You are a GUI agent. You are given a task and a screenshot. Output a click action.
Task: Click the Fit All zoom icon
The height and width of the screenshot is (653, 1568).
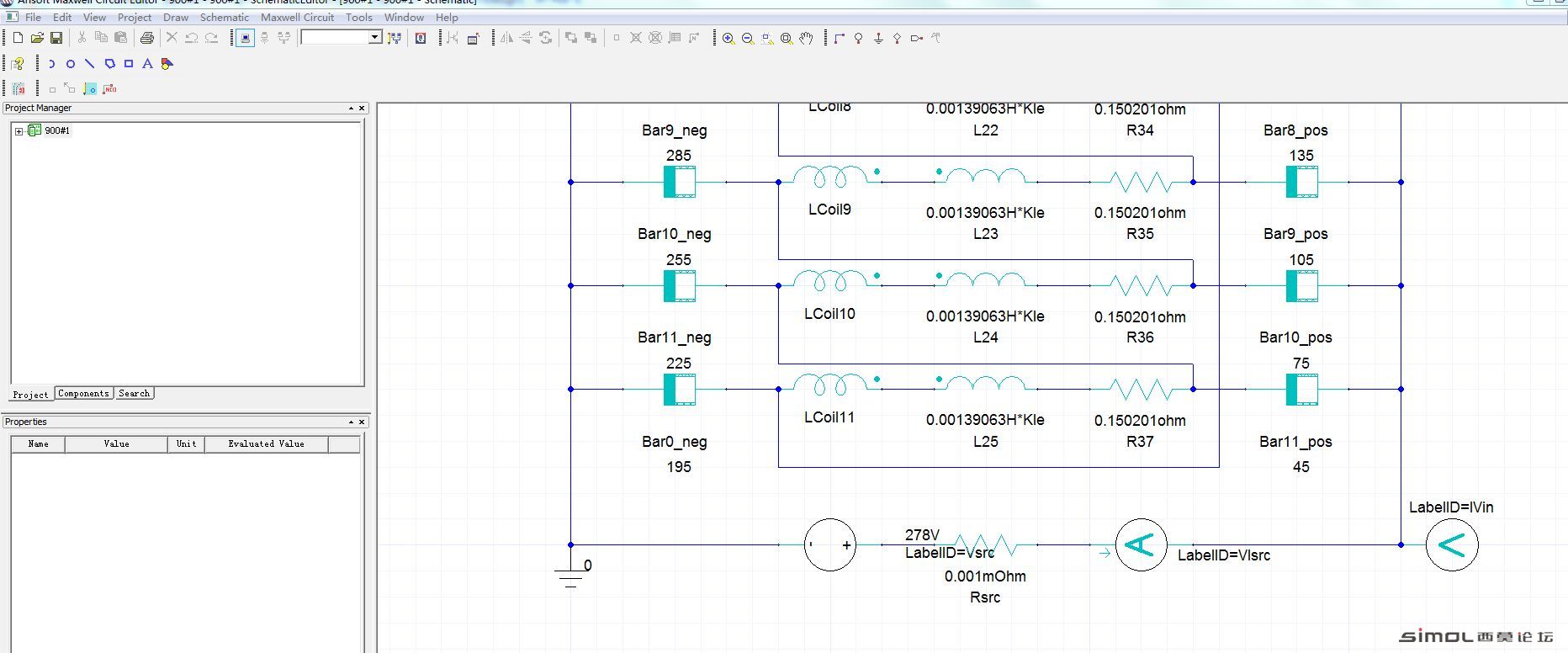point(787,38)
